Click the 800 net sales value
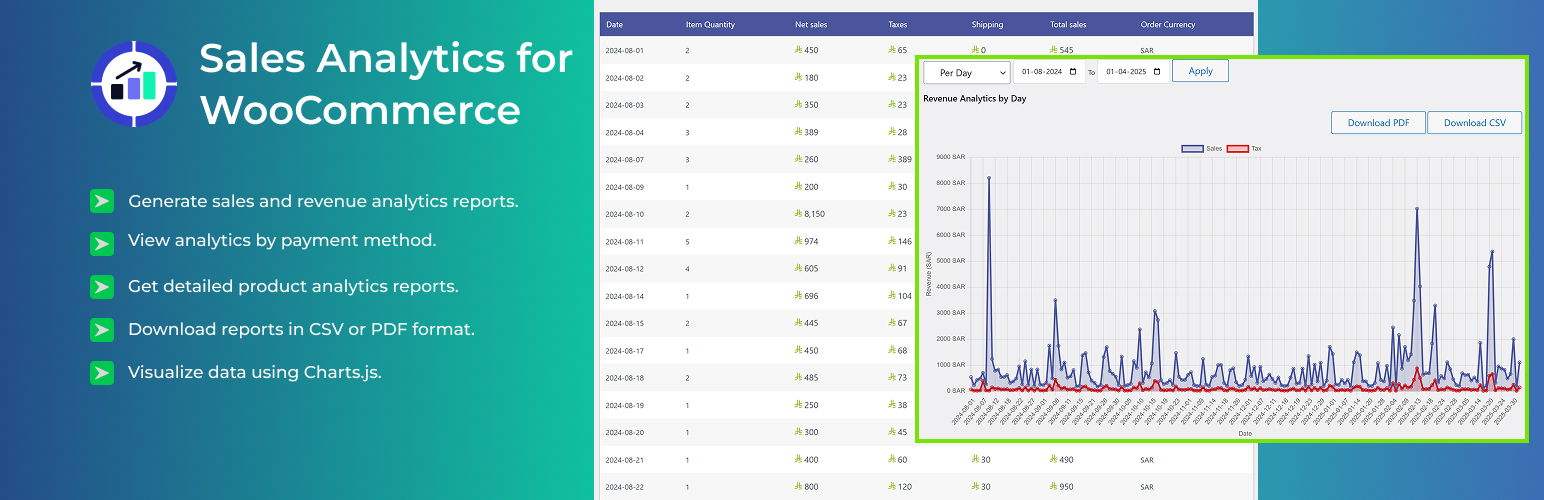Viewport: 1544px width, 500px height. [x=806, y=488]
